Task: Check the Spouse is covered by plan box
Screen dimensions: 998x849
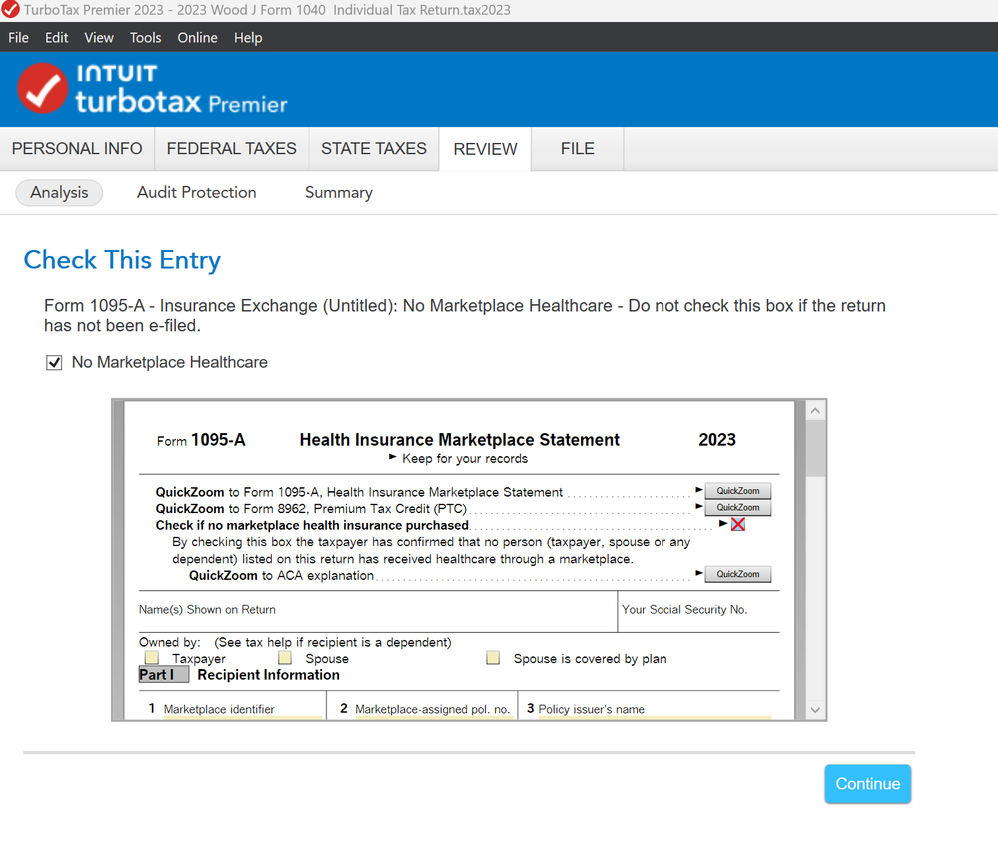Action: pos(493,657)
